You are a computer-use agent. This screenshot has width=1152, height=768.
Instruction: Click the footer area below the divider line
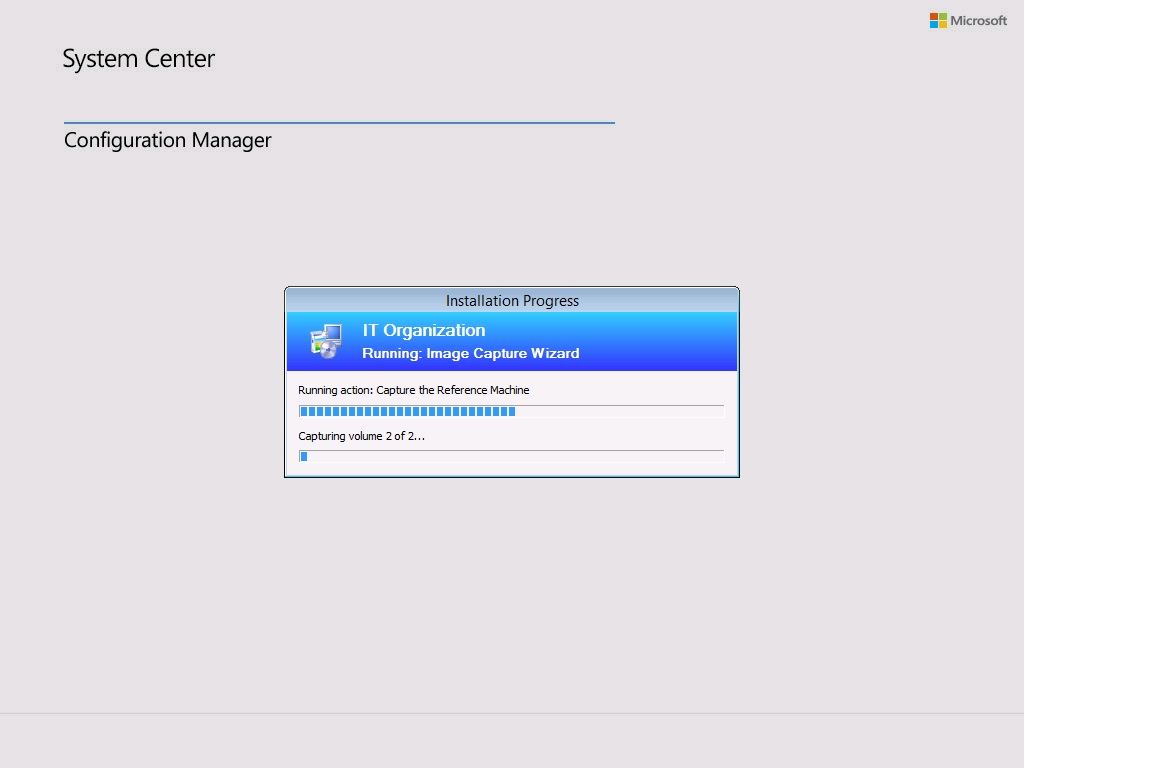click(x=512, y=741)
